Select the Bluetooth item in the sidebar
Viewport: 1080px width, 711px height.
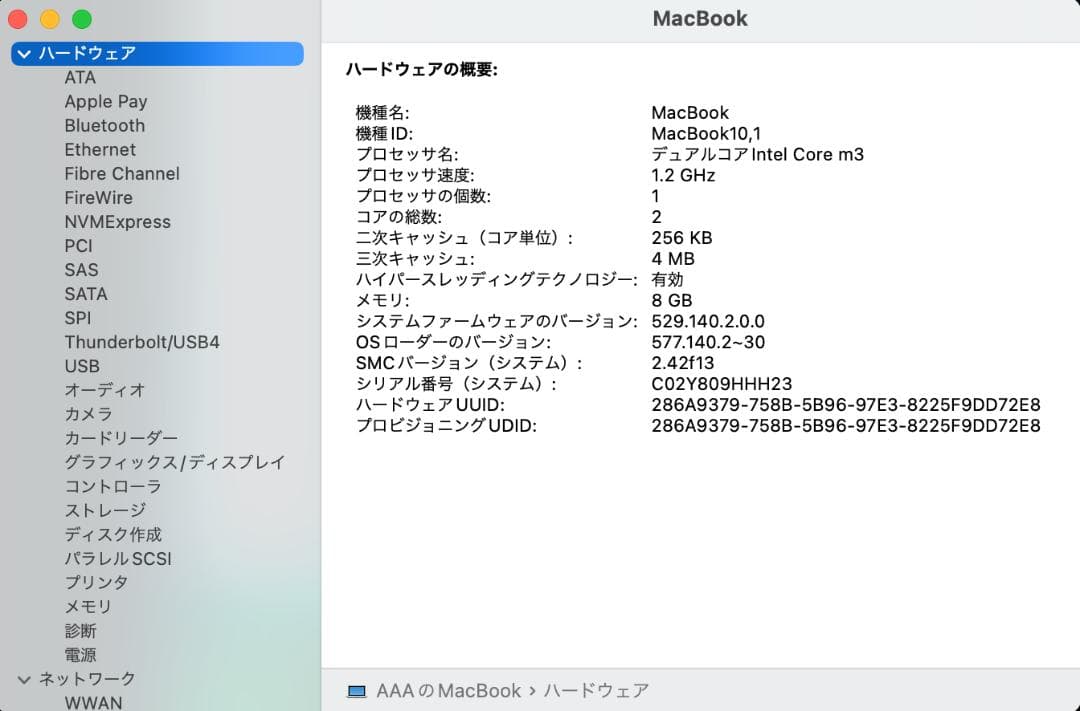[x=104, y=125]
